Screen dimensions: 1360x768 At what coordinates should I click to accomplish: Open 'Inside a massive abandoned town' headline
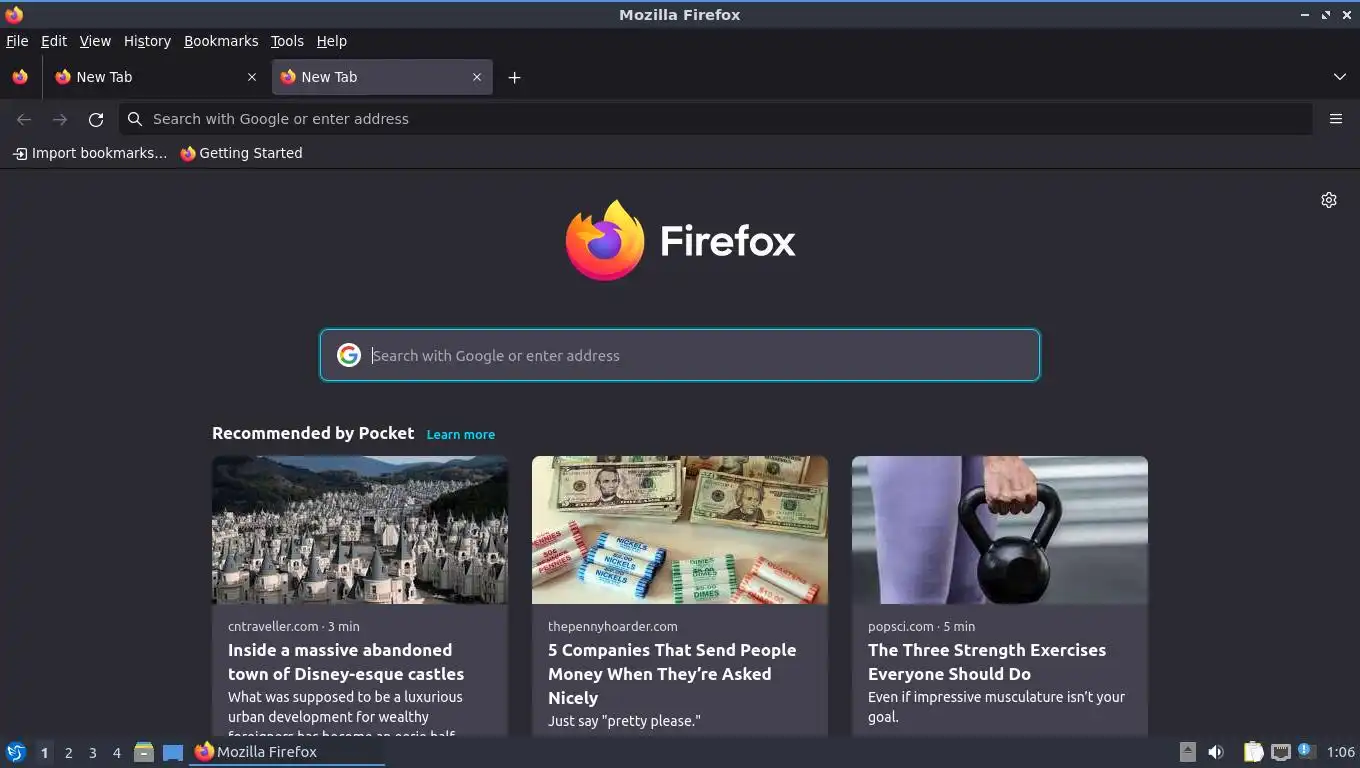(x=346, y=662)
